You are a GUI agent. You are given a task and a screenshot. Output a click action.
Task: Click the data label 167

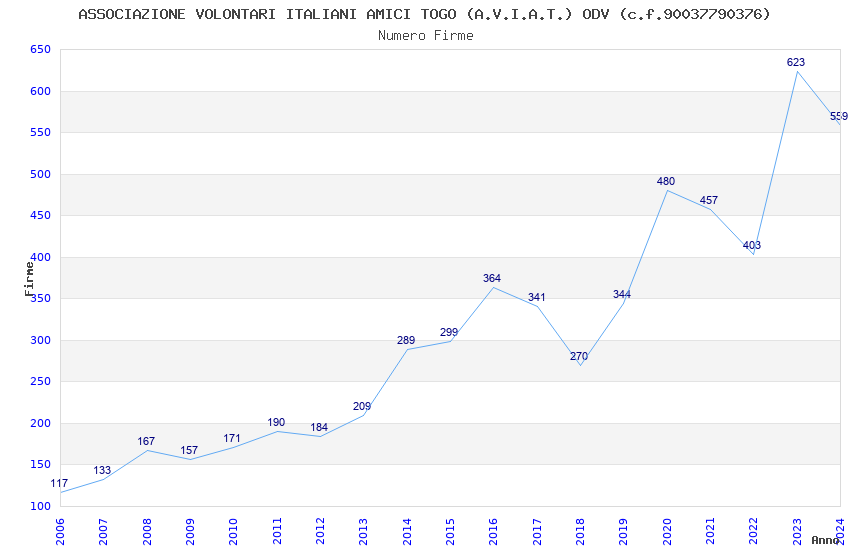(x=146, y=442)
